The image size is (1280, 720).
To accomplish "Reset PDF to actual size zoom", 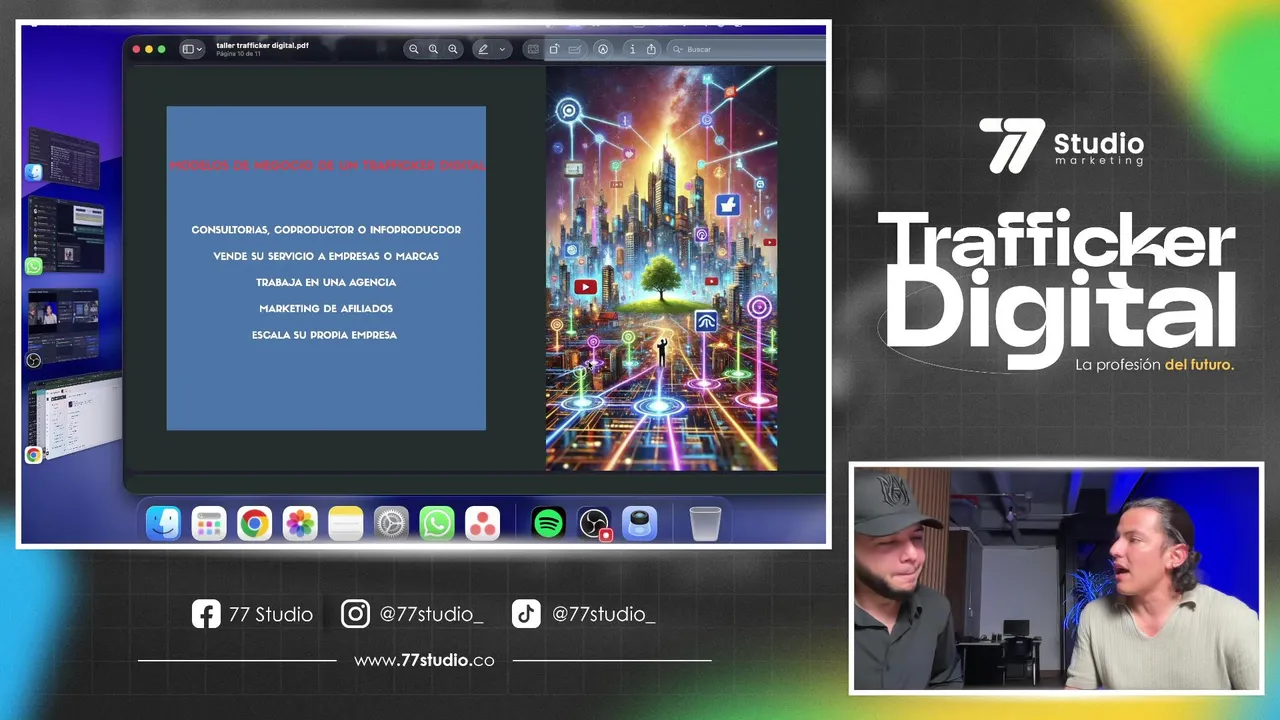I will pos(433,49).
